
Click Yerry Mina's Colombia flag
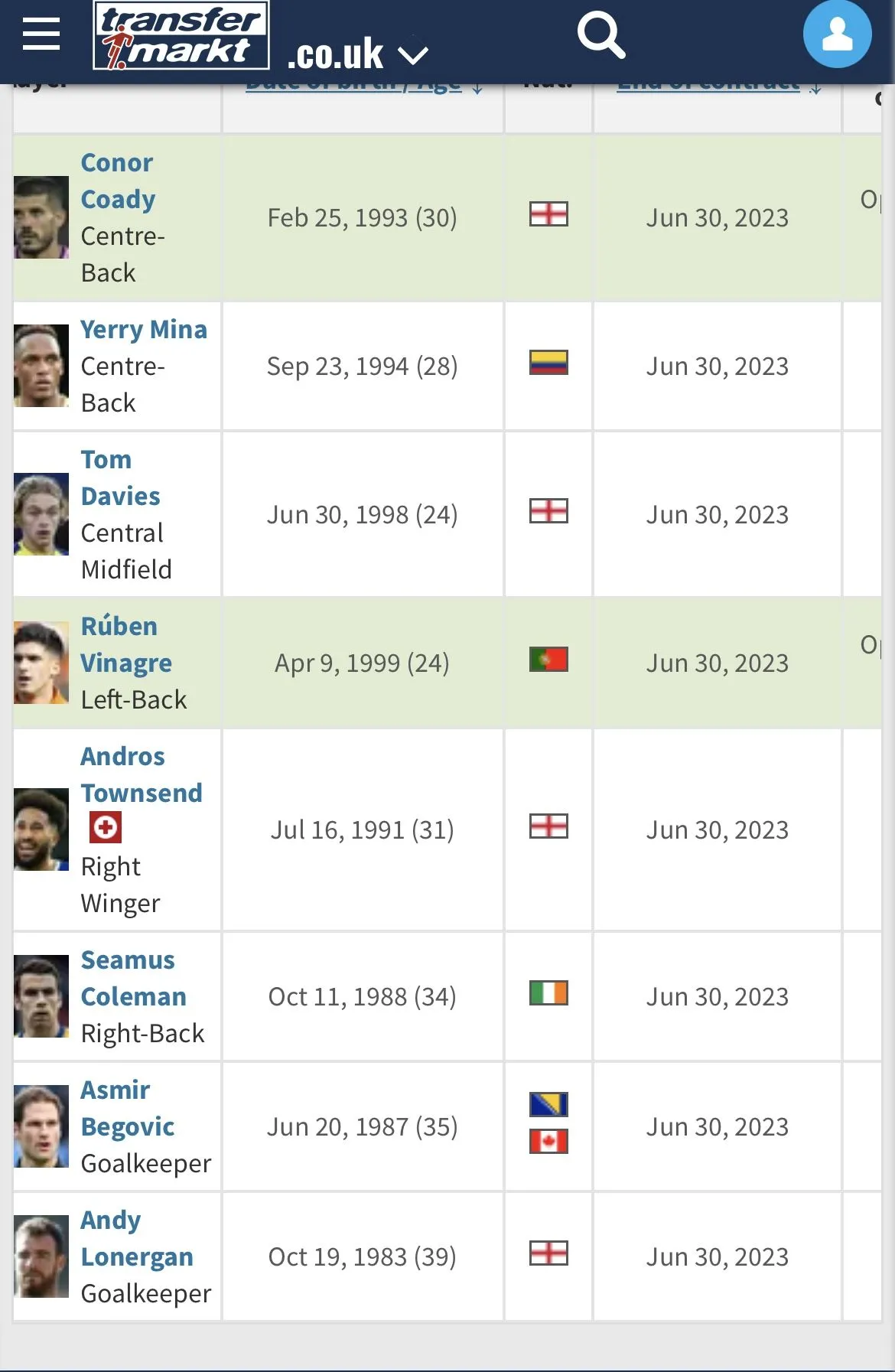[548, 363]
